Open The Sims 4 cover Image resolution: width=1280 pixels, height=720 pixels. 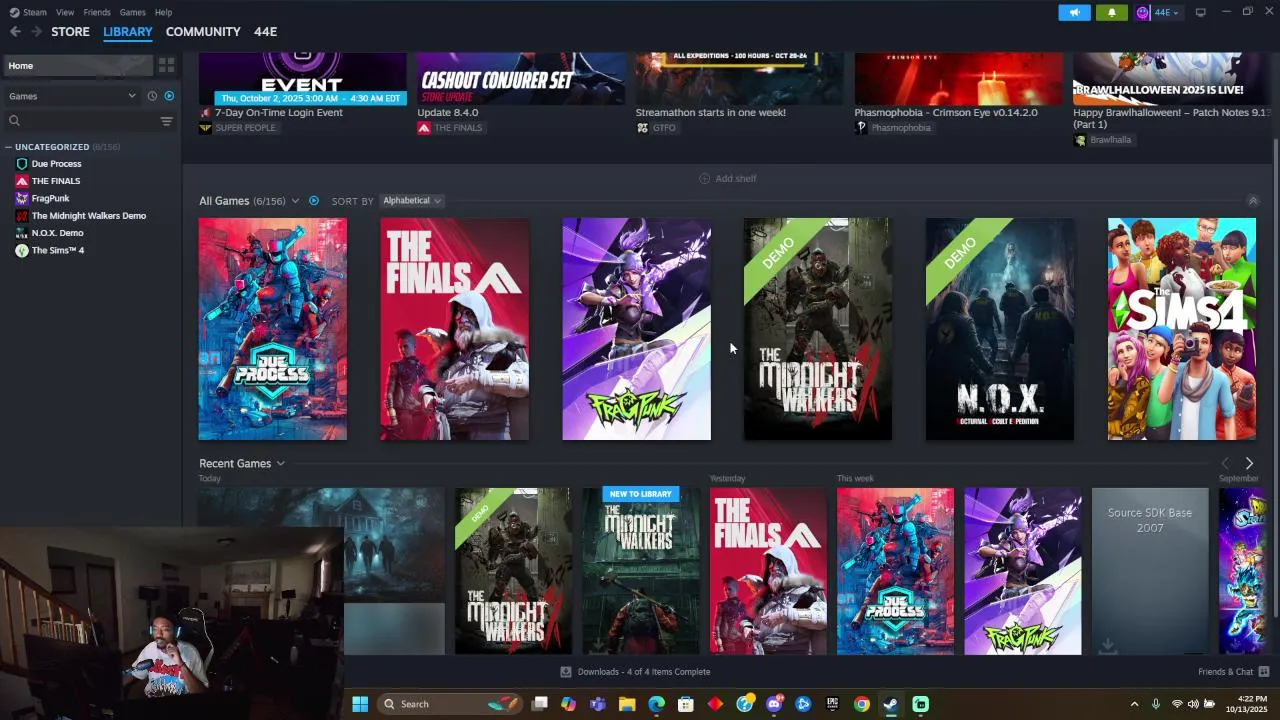click(x=1182, y=329)
